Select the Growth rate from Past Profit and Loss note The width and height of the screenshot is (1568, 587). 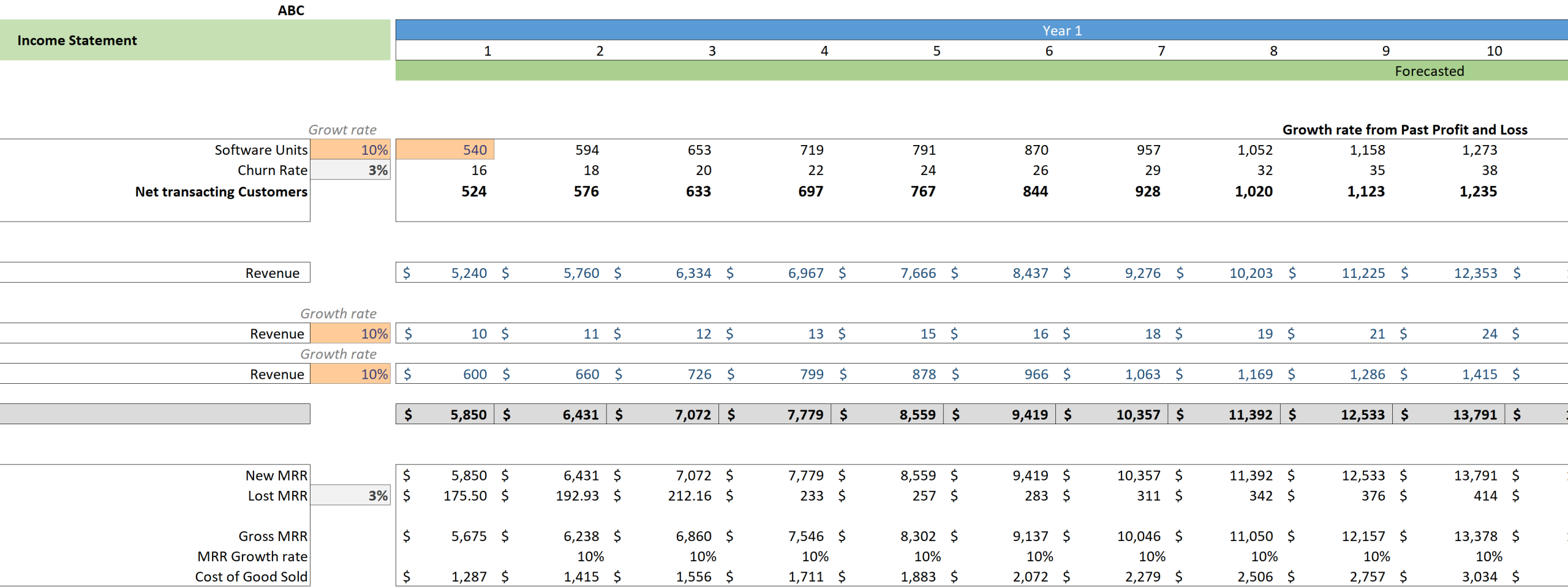[x=1404, y=130]
